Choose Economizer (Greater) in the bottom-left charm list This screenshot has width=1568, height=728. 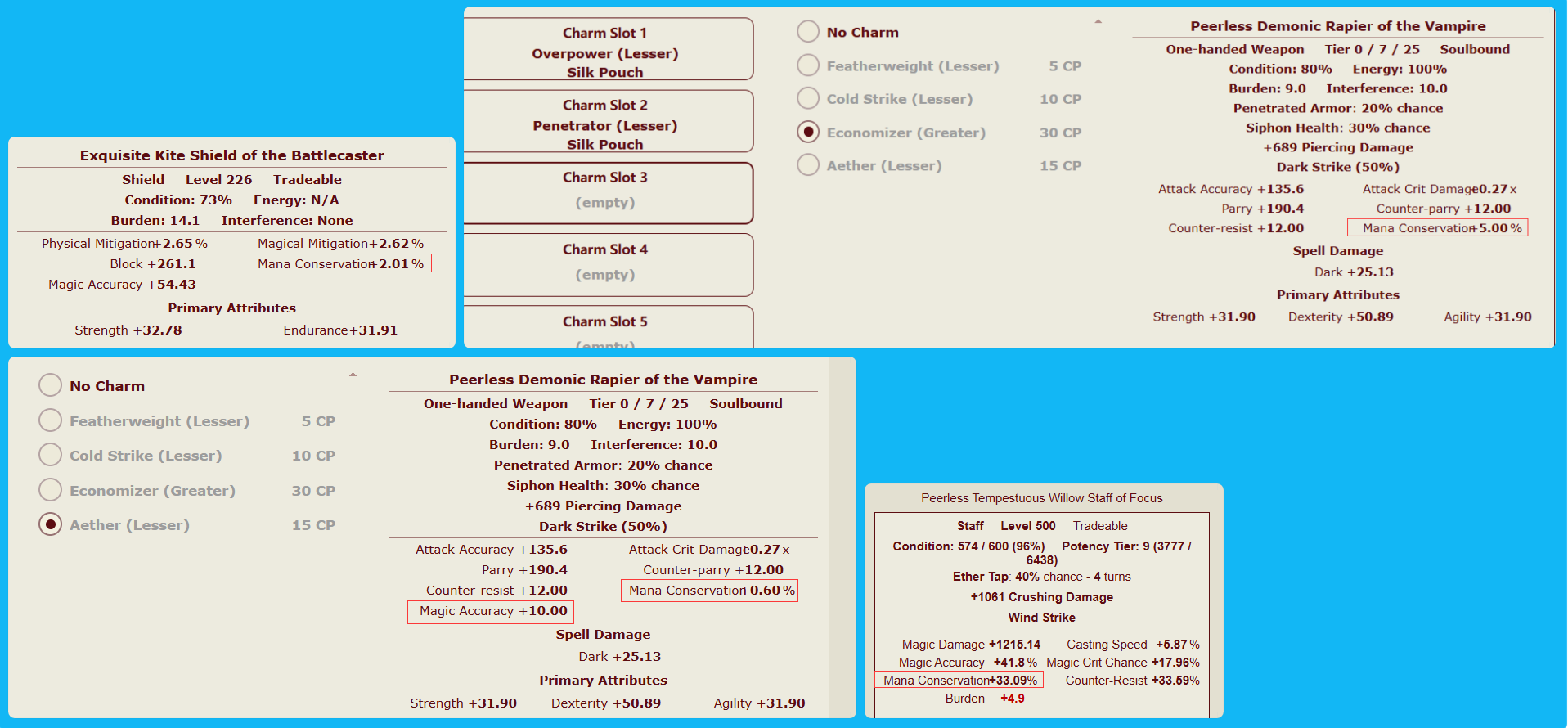51,490
